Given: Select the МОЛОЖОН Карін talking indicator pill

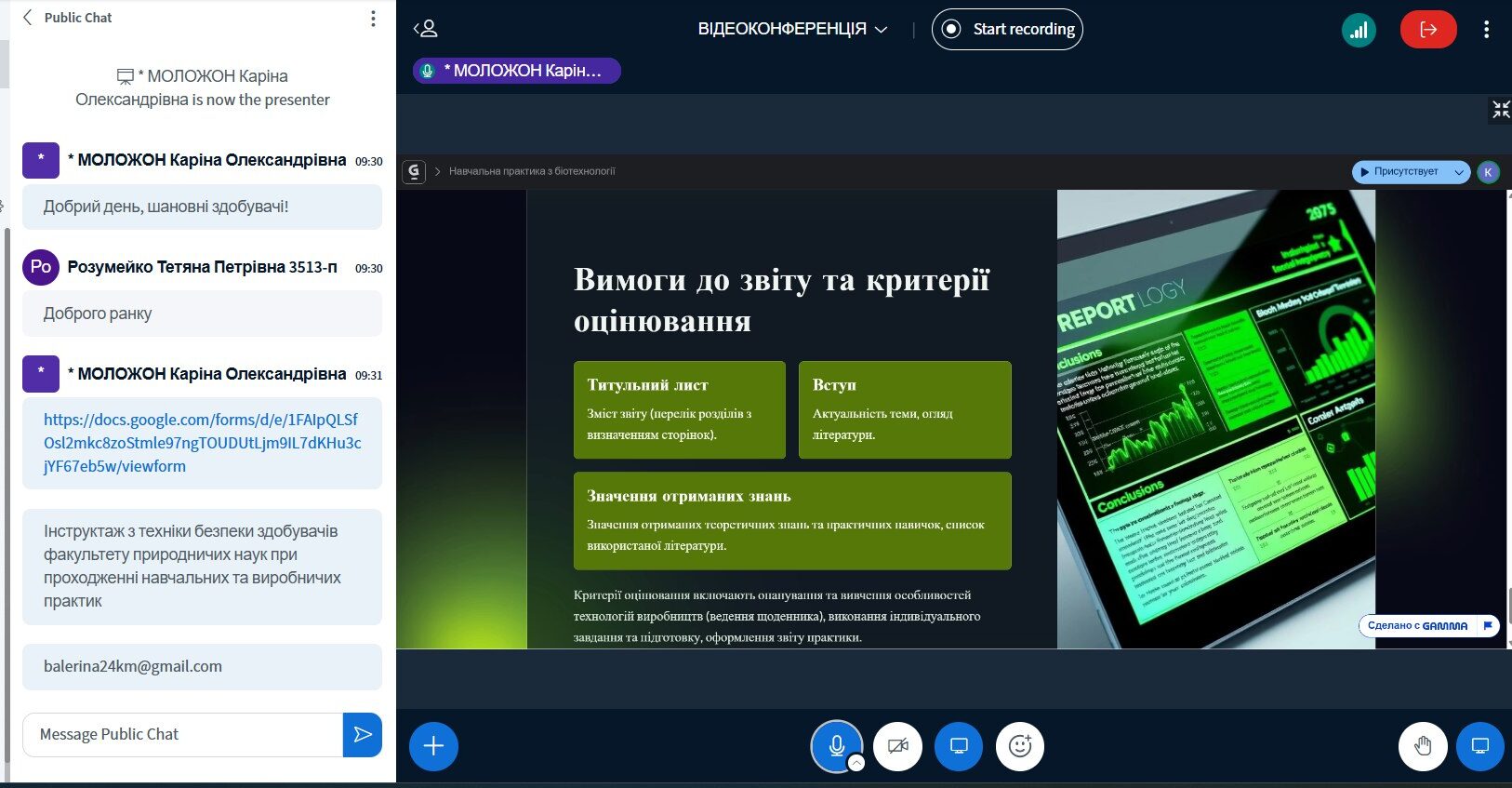Looking at the screenshot, I should 517,71.
